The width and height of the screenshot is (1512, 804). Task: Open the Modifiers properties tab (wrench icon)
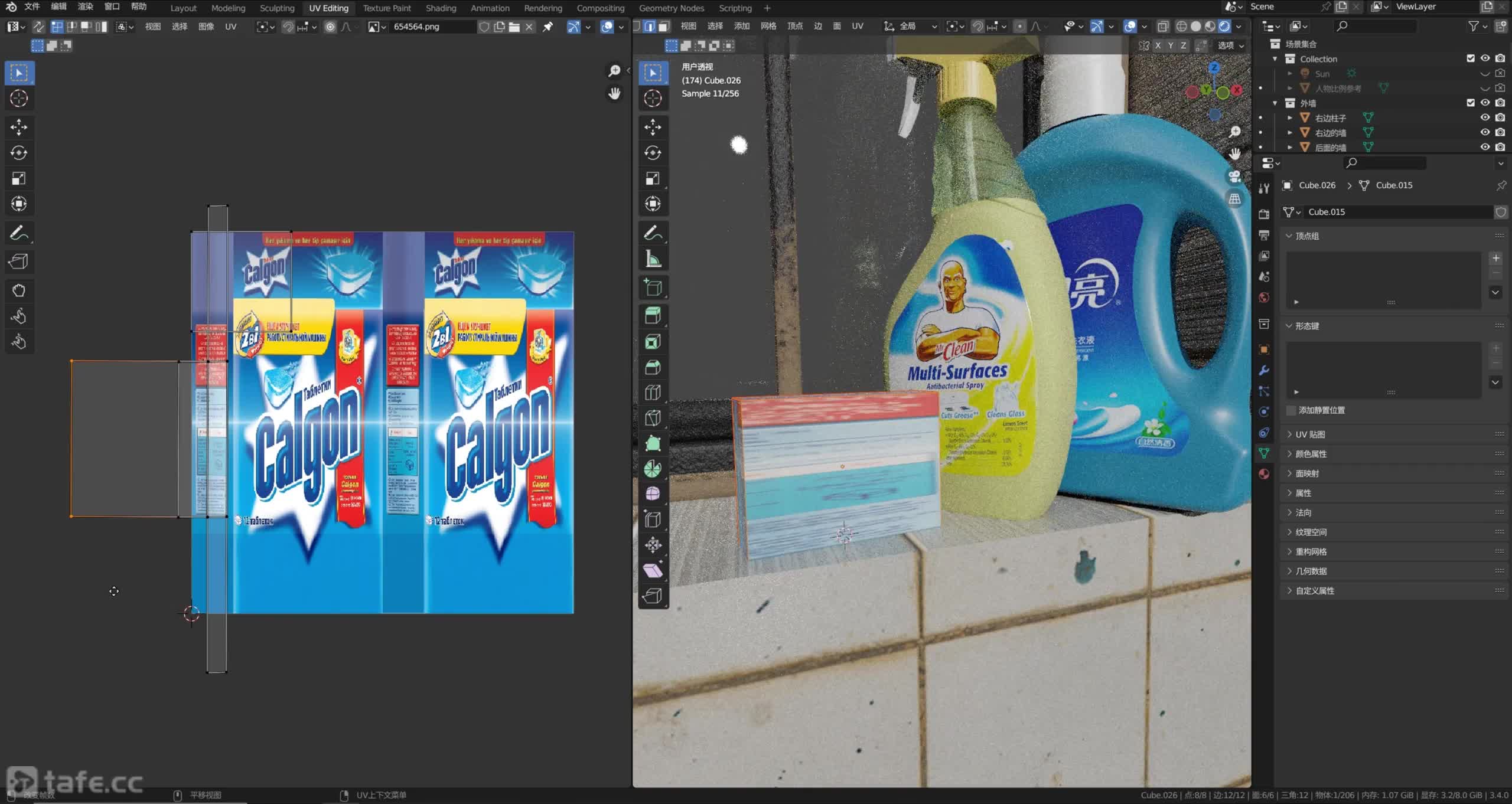[1264, 371]
